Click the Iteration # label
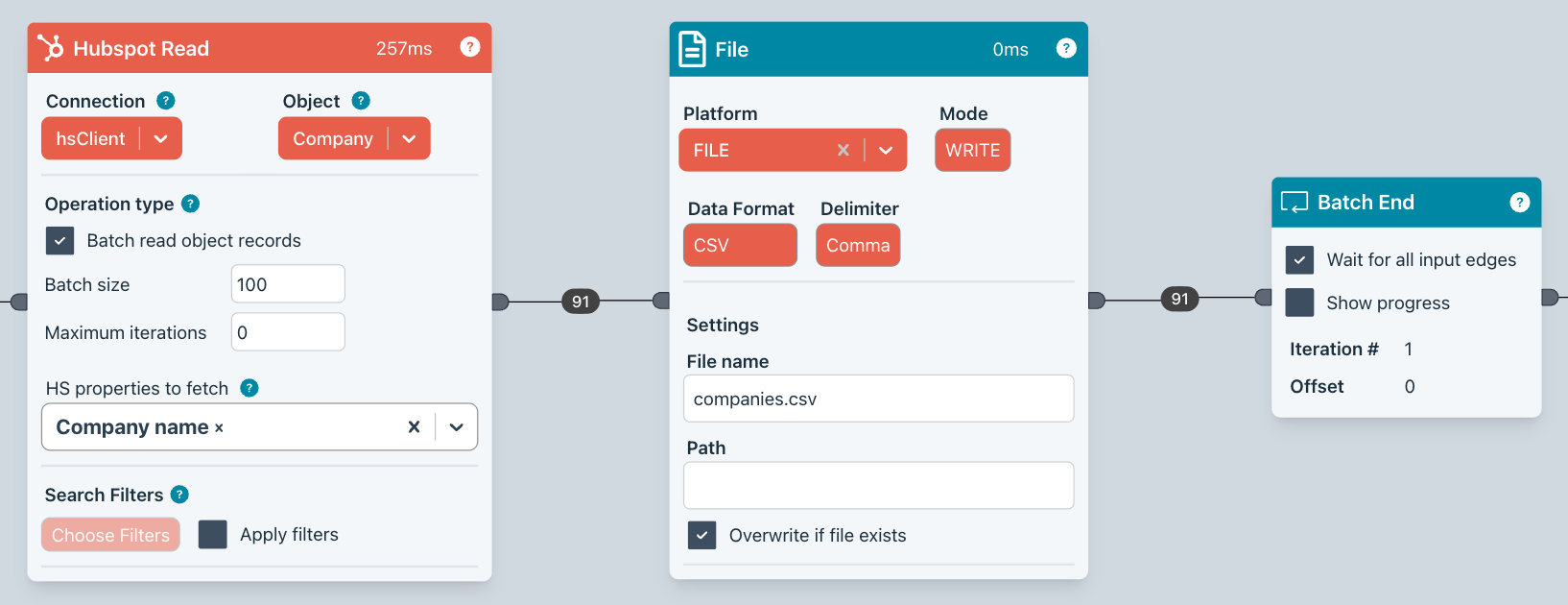 click(1334, 349)
